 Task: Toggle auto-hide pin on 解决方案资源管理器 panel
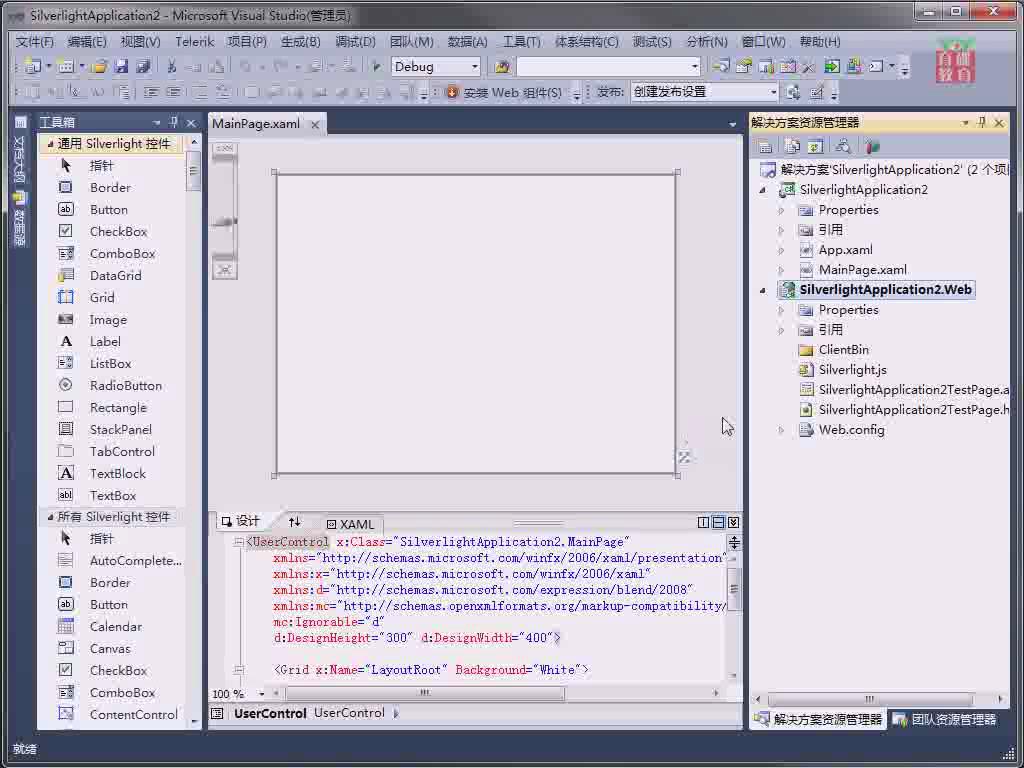click(982, 122)
